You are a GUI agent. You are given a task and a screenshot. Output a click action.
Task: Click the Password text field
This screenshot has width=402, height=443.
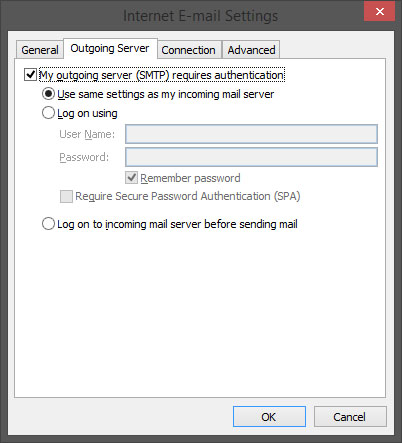[x=251, y=157]
